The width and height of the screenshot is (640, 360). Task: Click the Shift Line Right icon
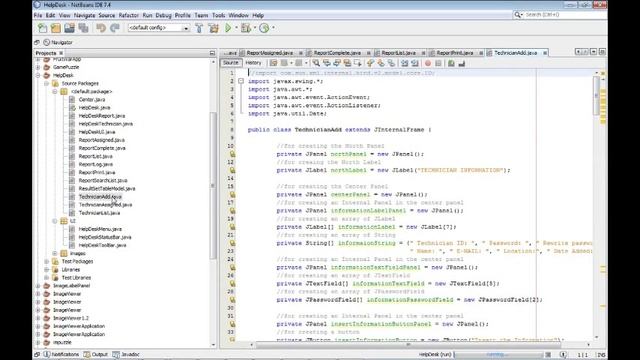click(x=415, y=63)
